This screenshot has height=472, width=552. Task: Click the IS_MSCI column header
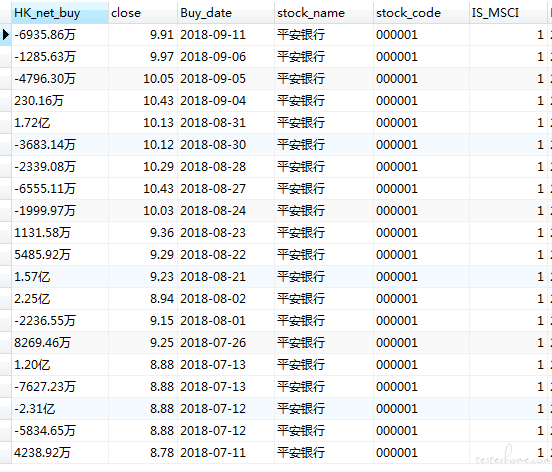click(508, 13)
